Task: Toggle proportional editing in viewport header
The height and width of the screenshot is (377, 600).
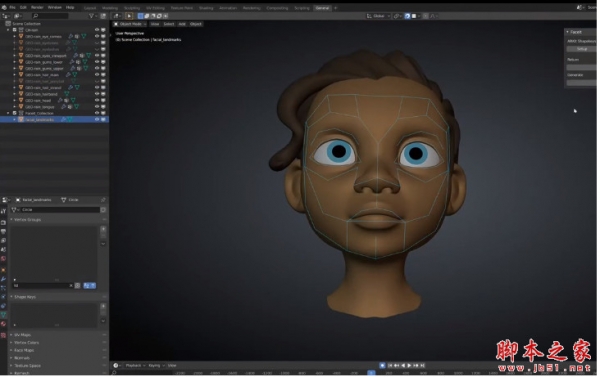Action: pos(426,16)
